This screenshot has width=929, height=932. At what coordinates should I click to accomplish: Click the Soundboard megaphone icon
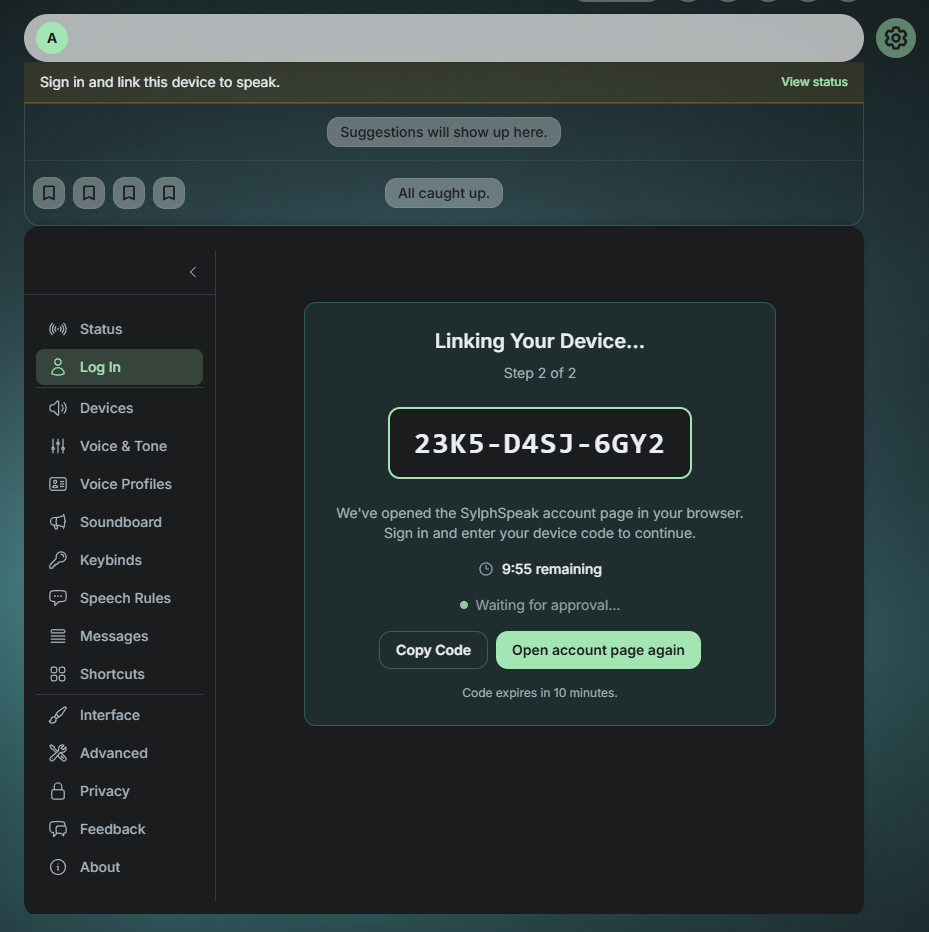(x=58, y=522)
